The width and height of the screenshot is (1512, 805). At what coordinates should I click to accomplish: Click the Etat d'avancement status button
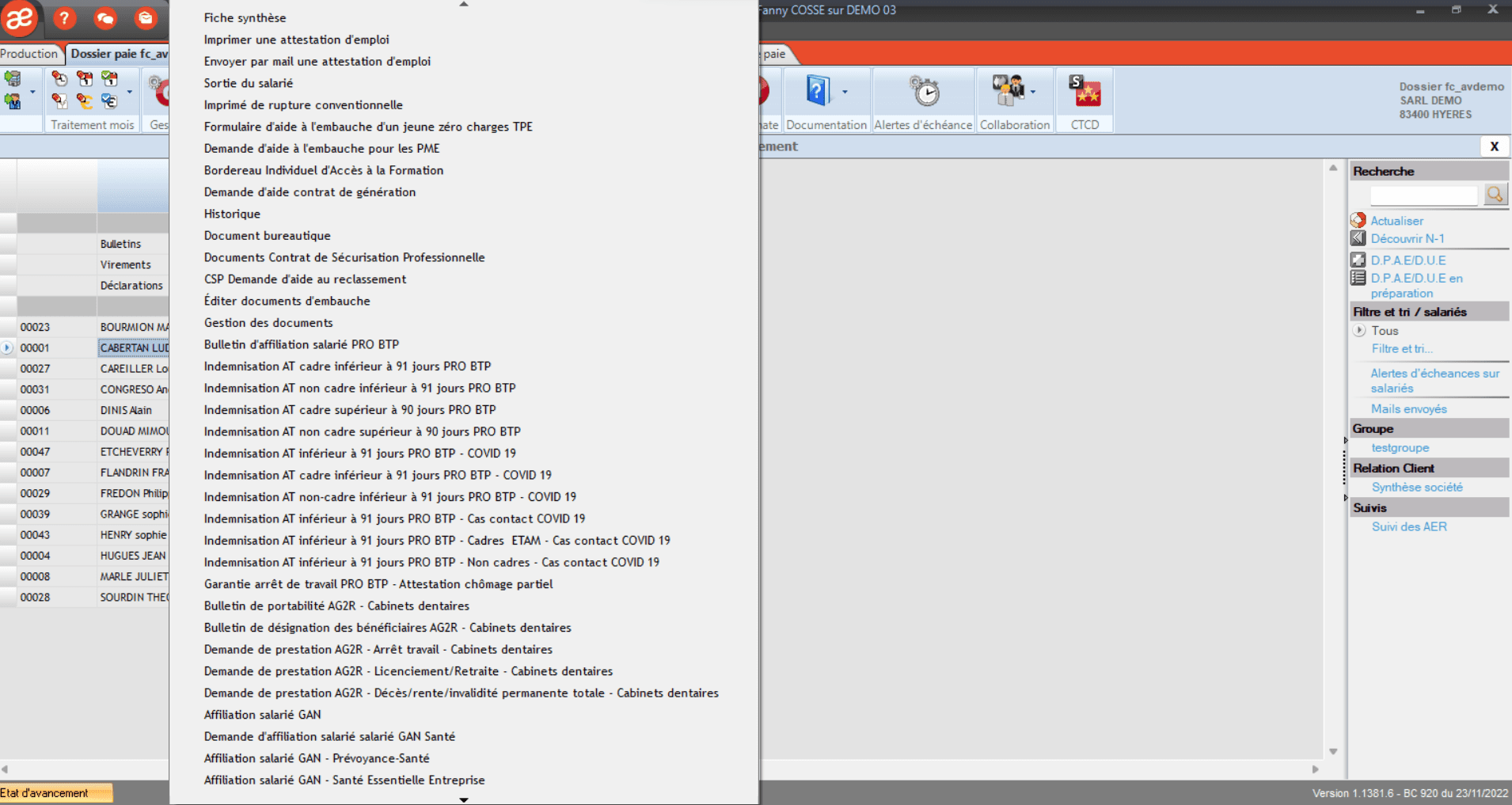[x=55, y=793]
